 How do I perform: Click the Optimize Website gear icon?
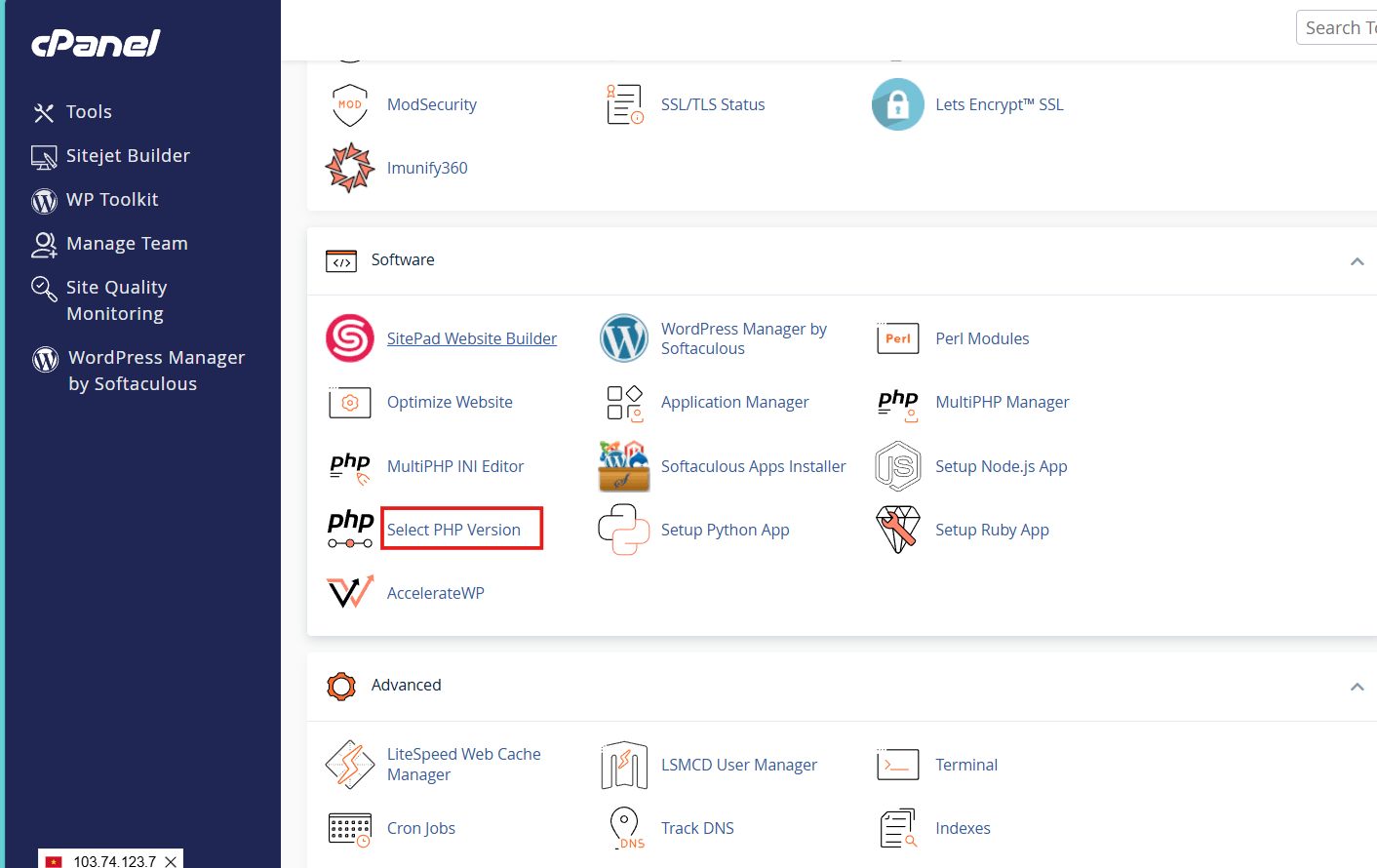point(350,402)
